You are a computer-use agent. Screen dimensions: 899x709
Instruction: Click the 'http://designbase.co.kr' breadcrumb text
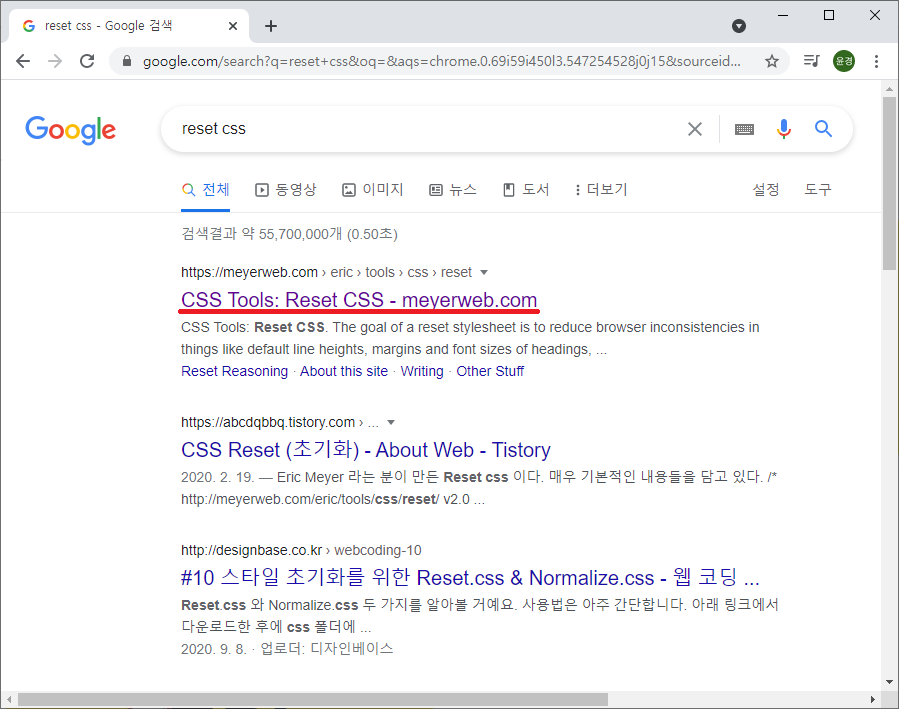[x=252, y=550]
